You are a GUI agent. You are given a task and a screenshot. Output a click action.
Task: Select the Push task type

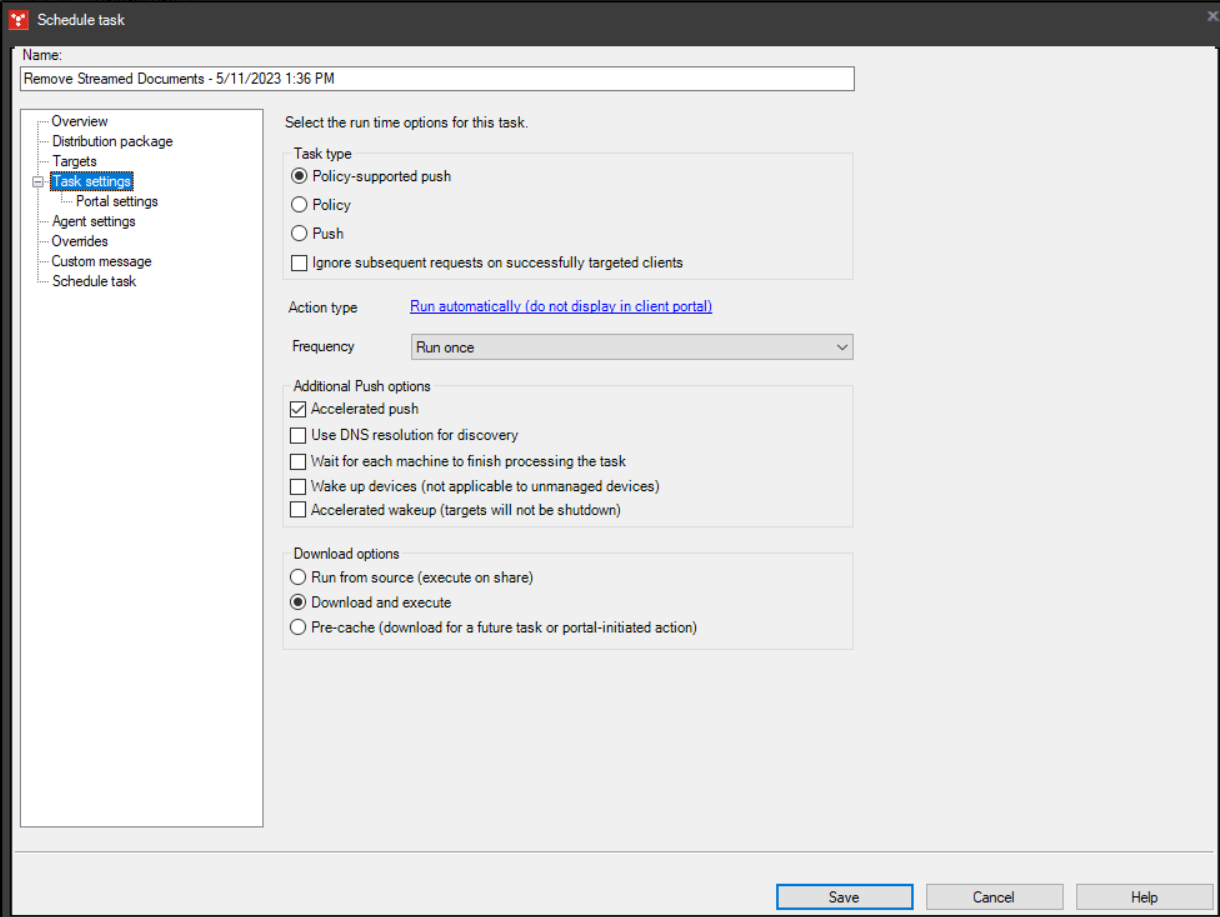pyautogui.click(x=298, y=233)
